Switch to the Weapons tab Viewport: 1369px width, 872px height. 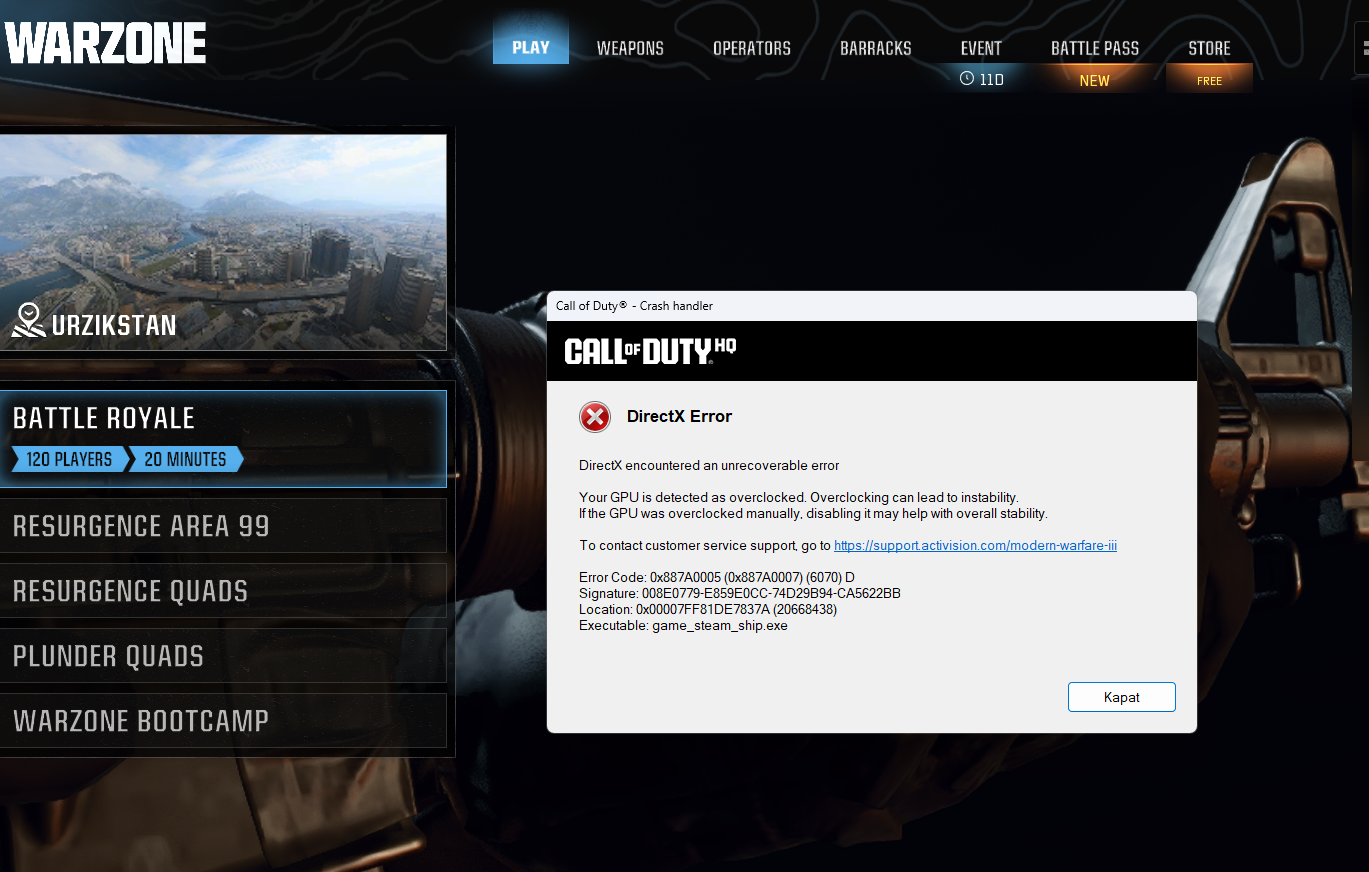tap(630, 48)
